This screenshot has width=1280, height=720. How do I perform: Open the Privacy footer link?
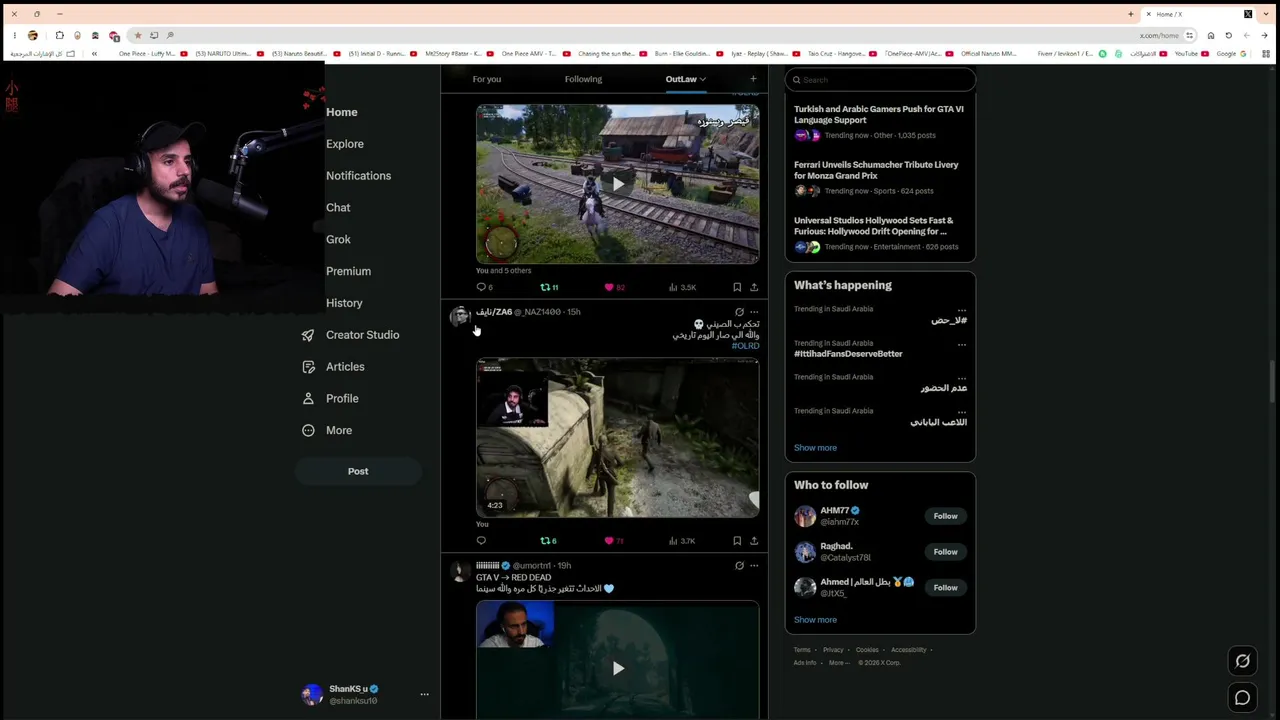833,650
